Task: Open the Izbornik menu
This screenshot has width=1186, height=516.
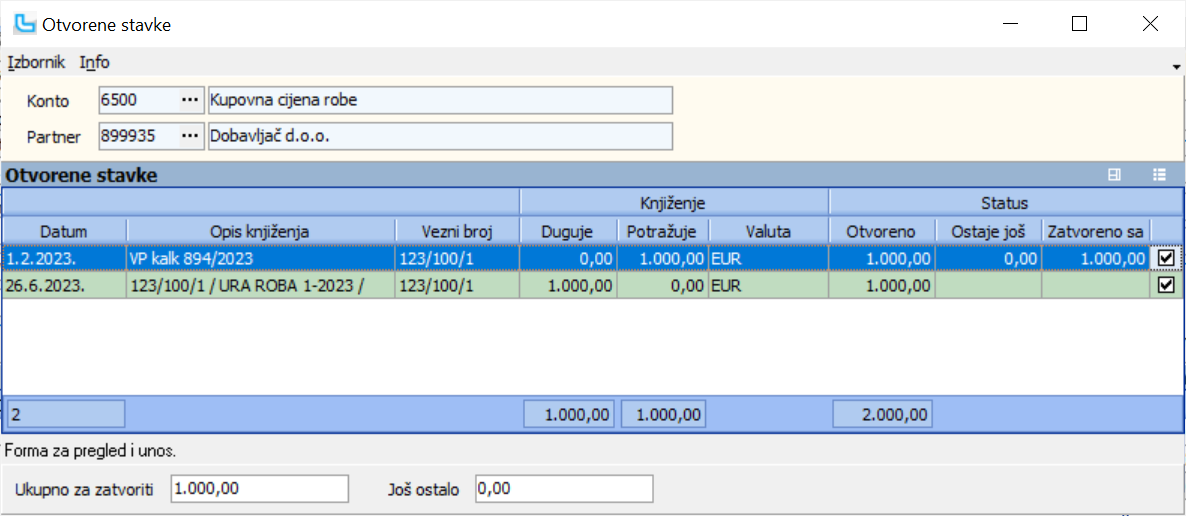Action: pos(36,62)
